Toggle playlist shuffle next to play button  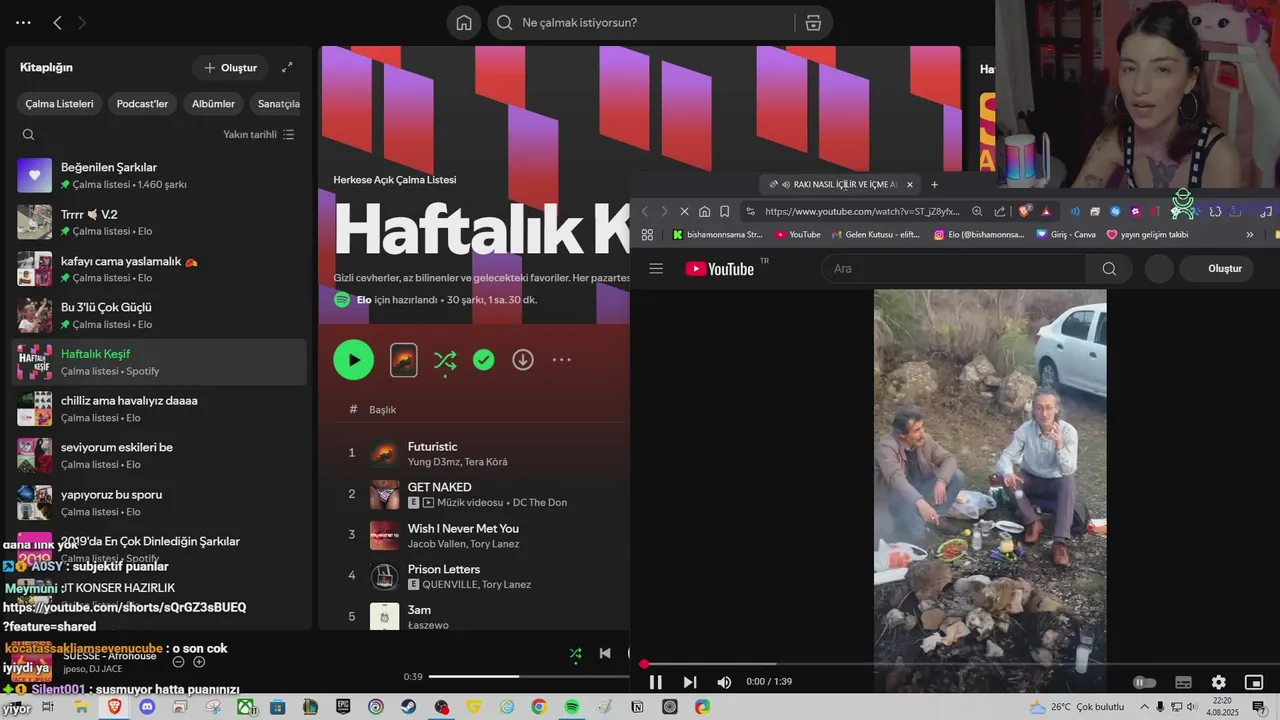tap(445, 361)
